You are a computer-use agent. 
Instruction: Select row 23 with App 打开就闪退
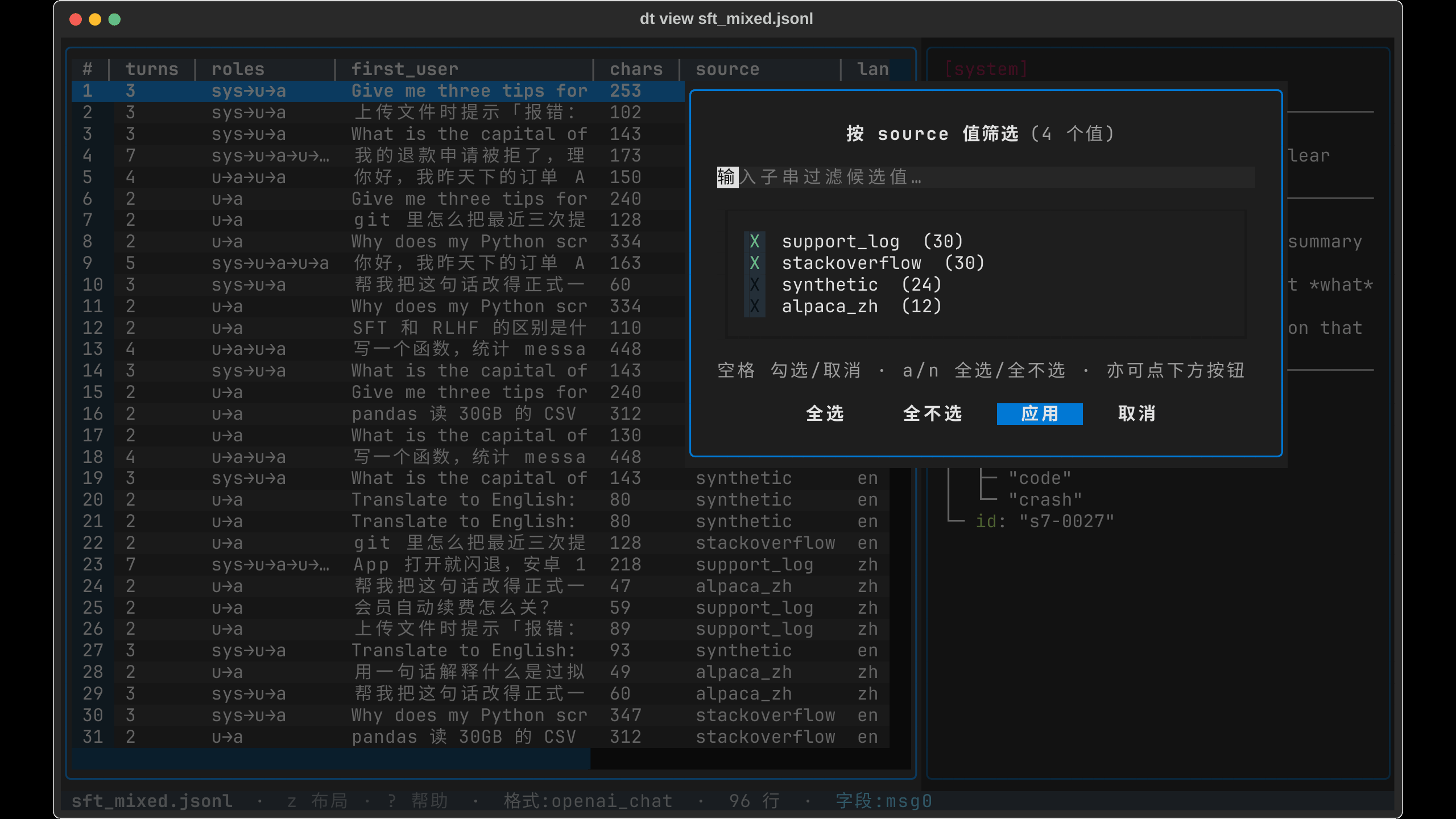[x=481, y=564]
